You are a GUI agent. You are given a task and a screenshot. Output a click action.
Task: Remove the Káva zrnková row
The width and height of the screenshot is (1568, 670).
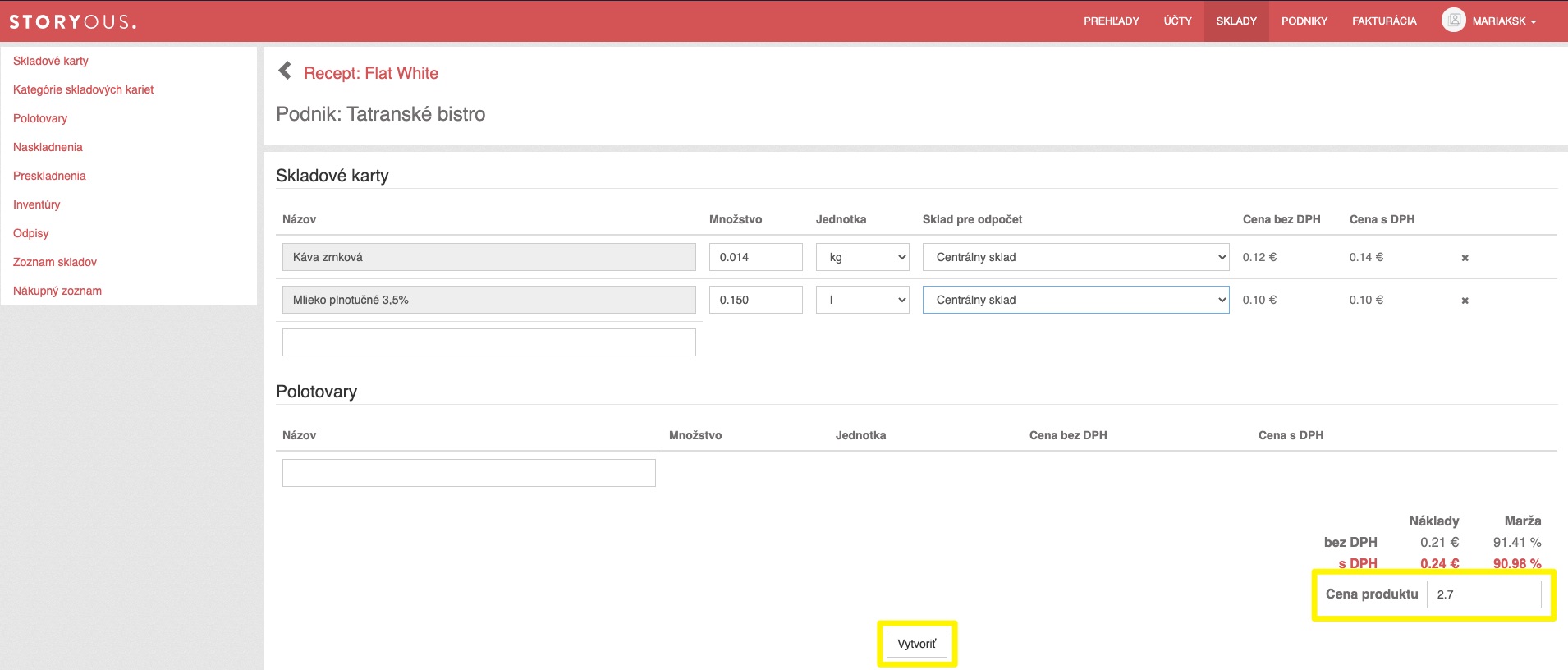pos(1465,258)
